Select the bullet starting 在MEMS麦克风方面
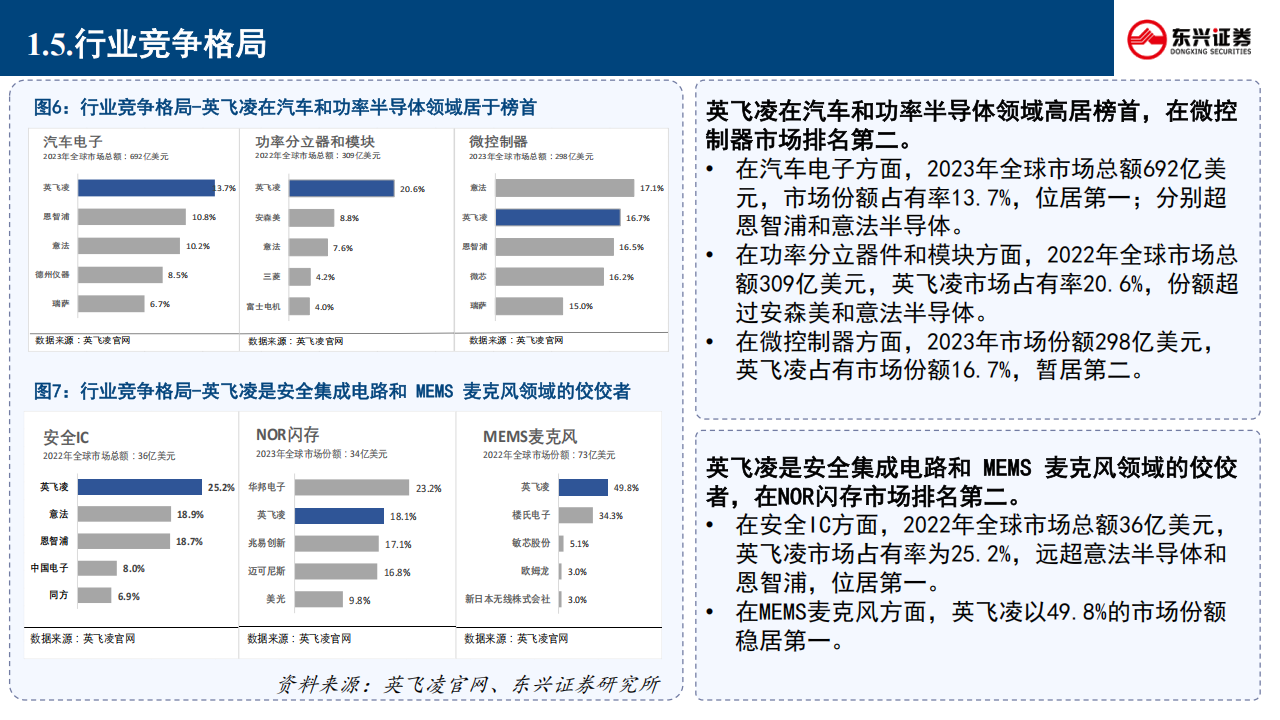The image size is (1280, 720). pos(981,626)
